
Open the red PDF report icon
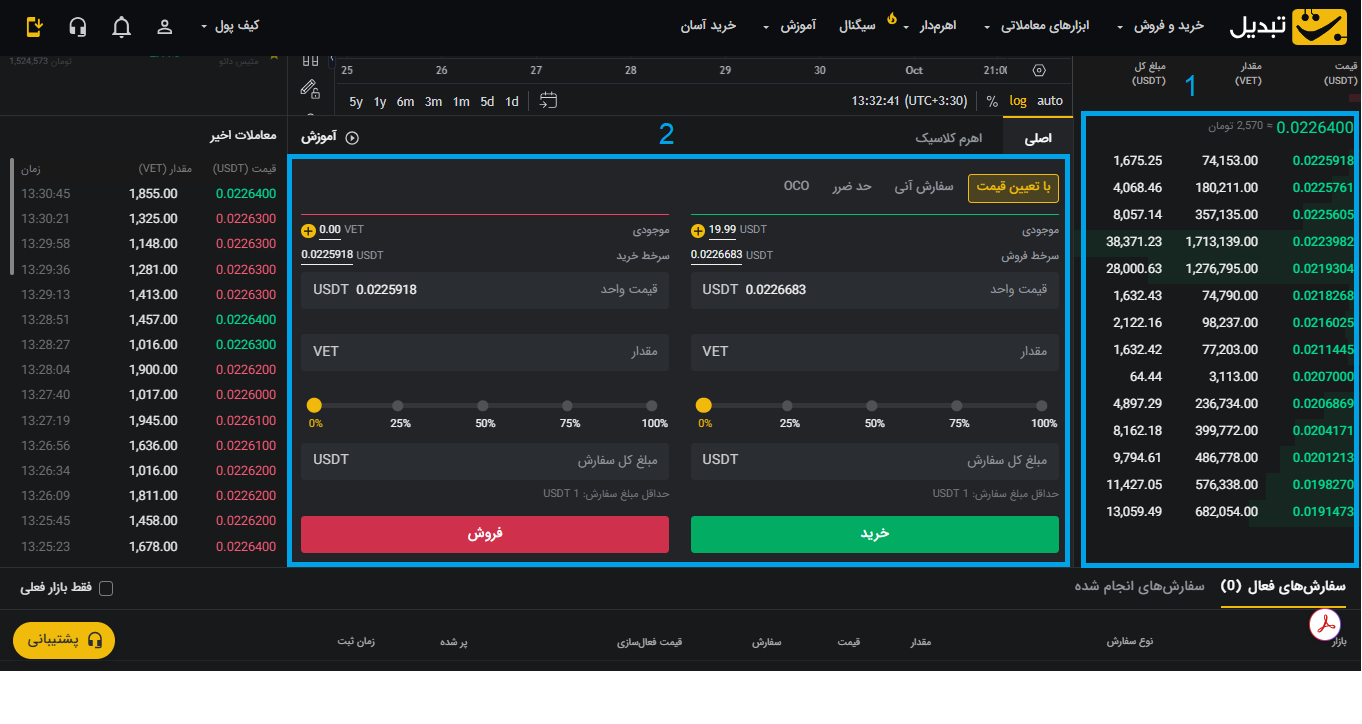1324,625
